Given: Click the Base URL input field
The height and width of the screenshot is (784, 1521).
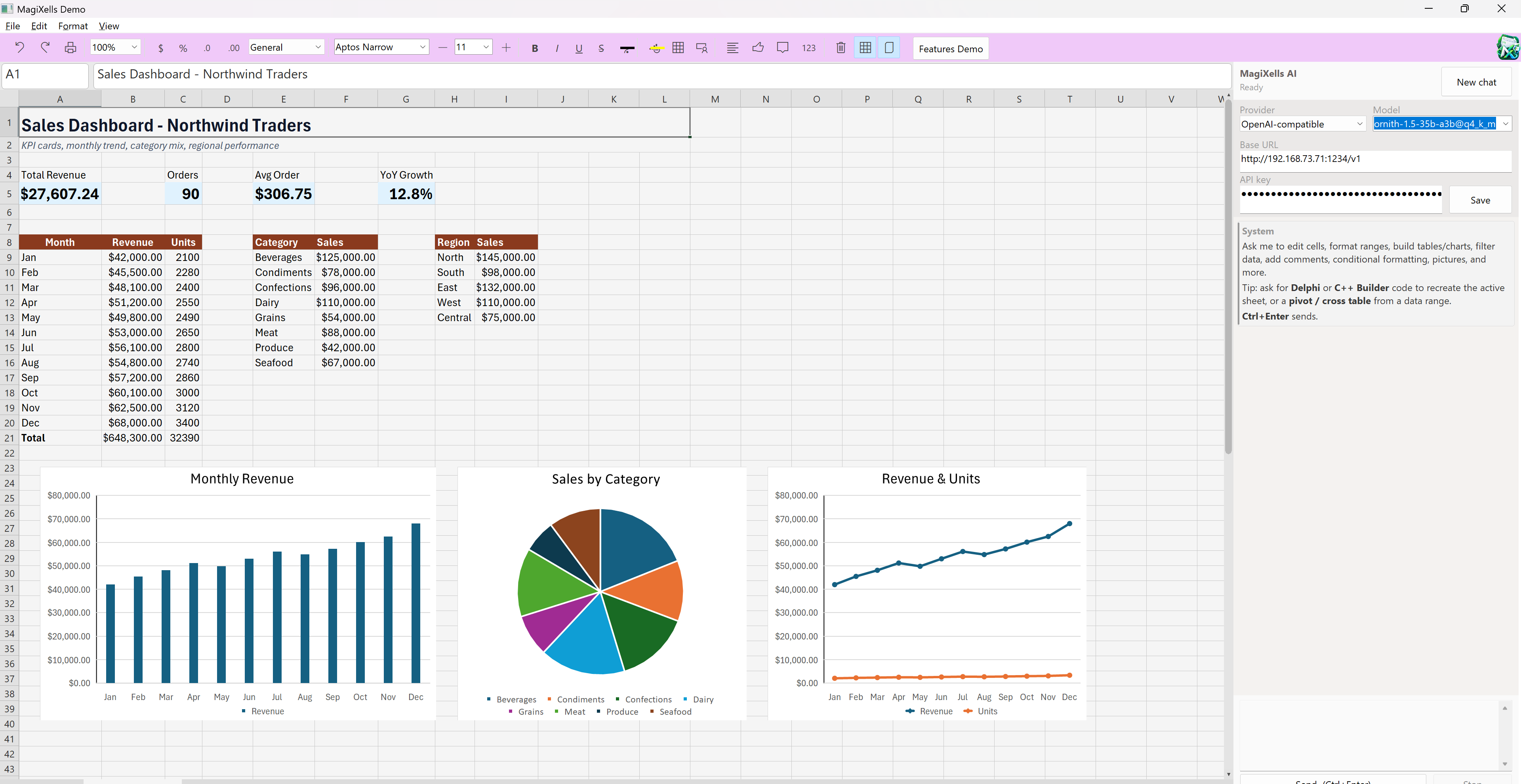Looking at the screenshot, I should (1374, 160).
